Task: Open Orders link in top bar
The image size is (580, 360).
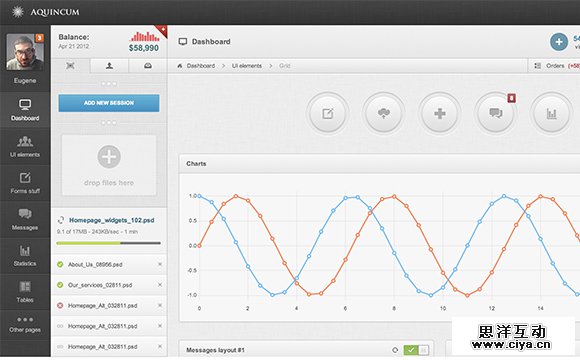Action: coord(555,66)
